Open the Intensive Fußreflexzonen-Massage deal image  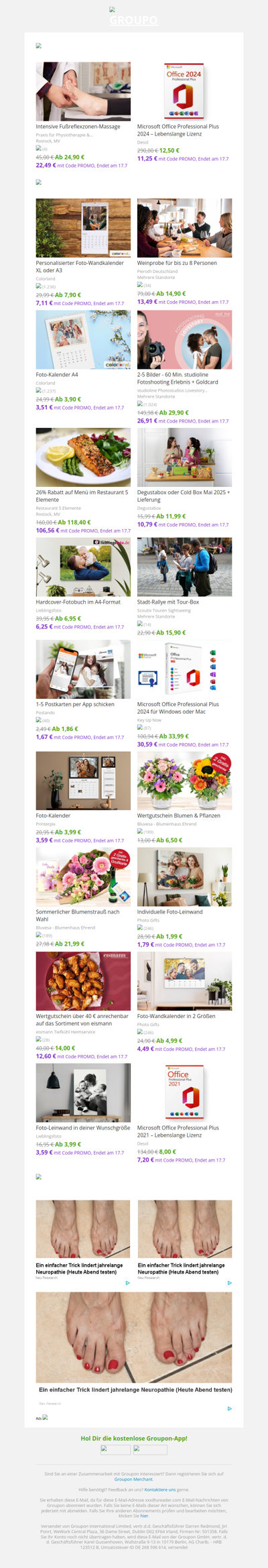tap(83, 91)
